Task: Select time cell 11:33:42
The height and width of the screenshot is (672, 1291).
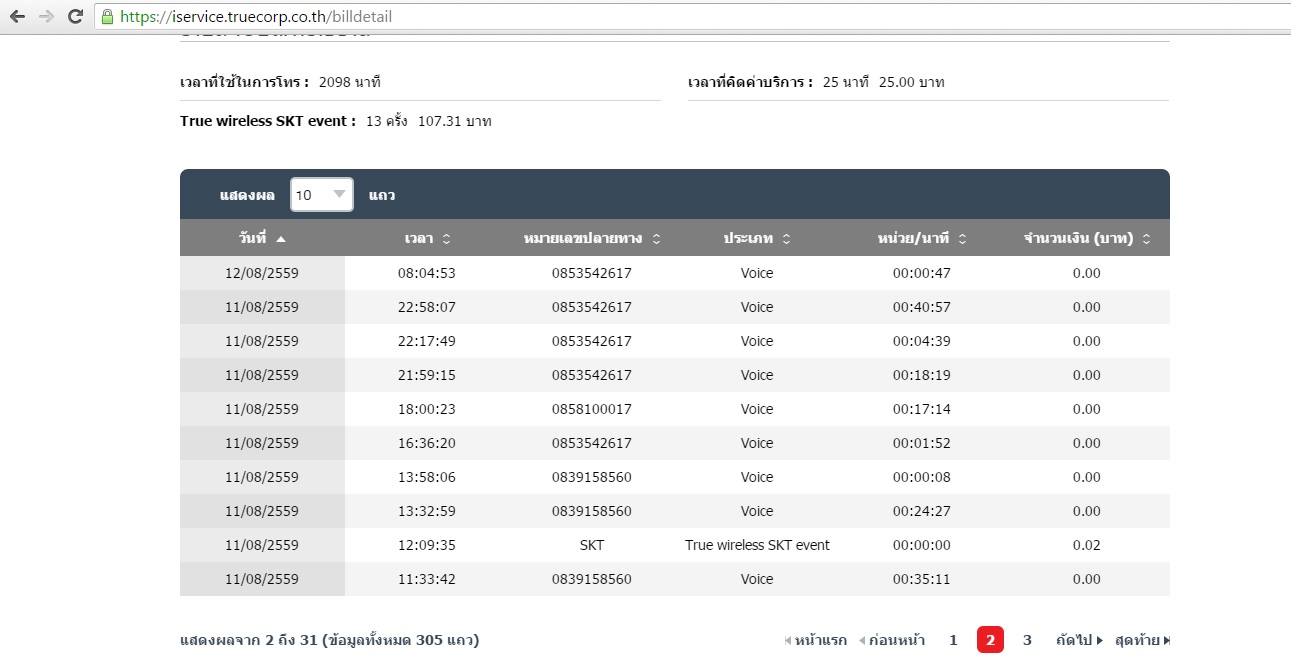Action: (427, 579)
